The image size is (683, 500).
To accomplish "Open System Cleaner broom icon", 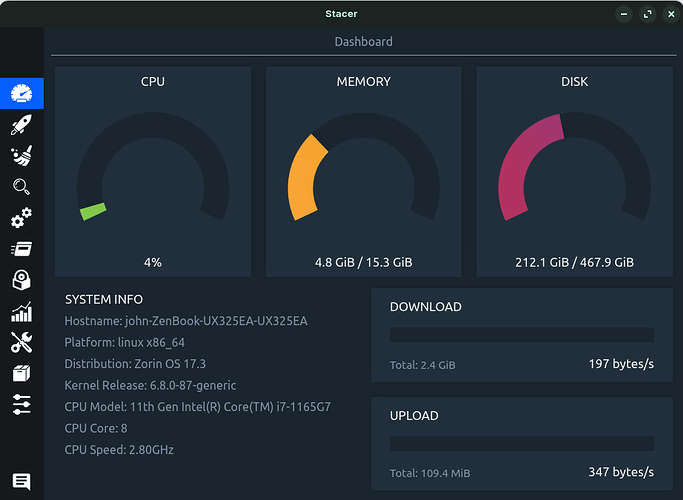I will pos(21,156).
